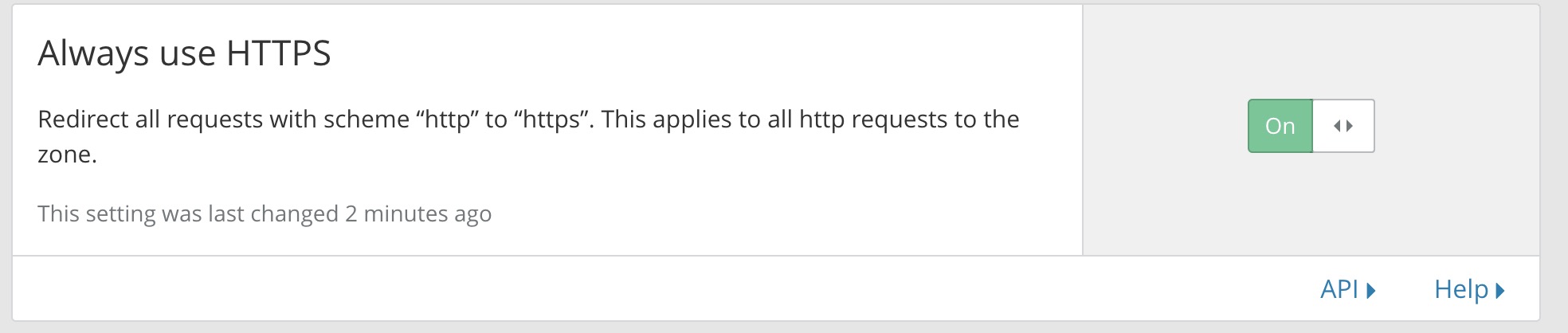The width and height of the screenshot is (1568, 333).
Task: Open the Help link text
Action: tap(1460, 289)
